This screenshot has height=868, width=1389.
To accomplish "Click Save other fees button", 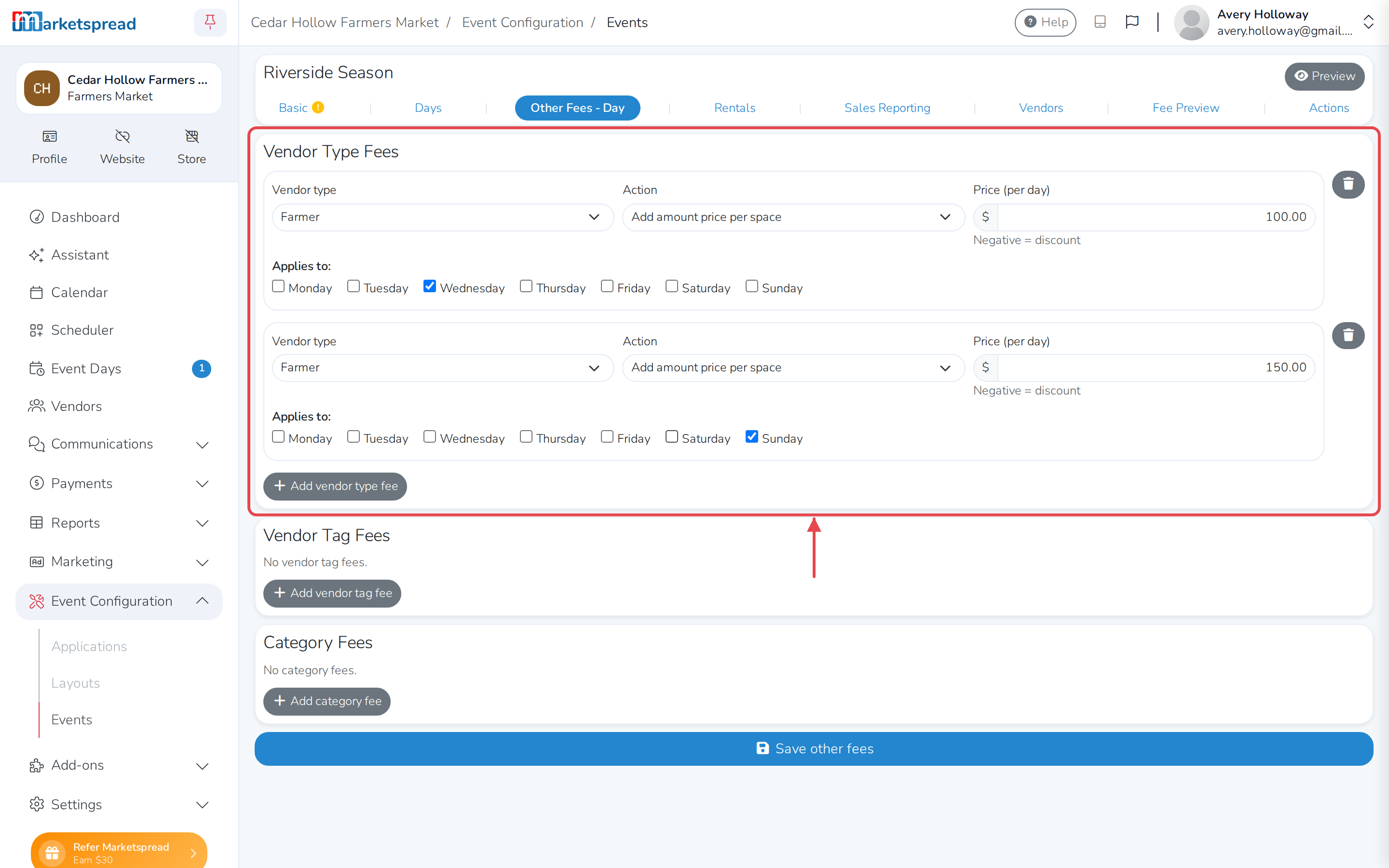I will [x=813, y=748].
